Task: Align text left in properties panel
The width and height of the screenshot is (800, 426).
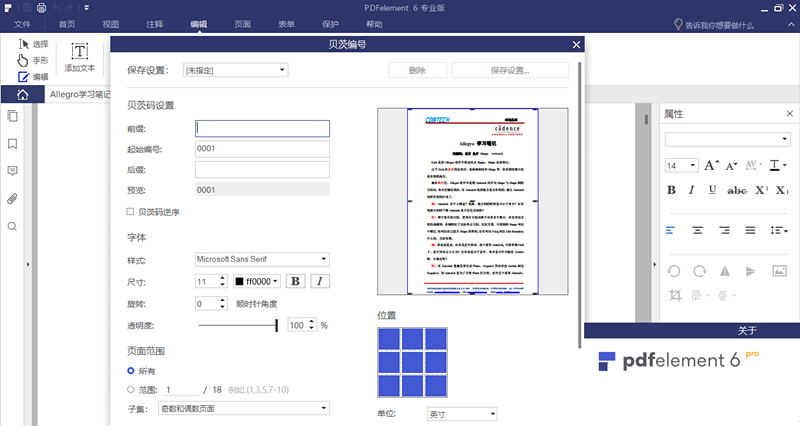Action: (x=671, y=231)
